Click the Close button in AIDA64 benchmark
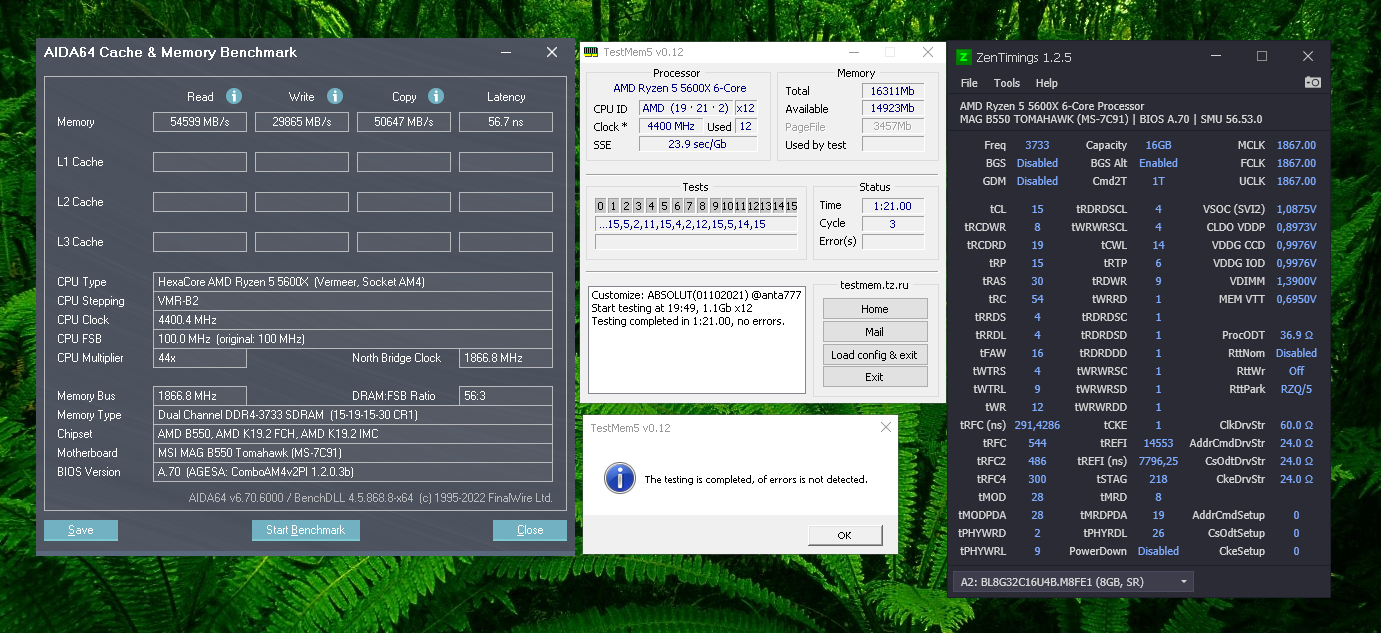 click(530, 530)
